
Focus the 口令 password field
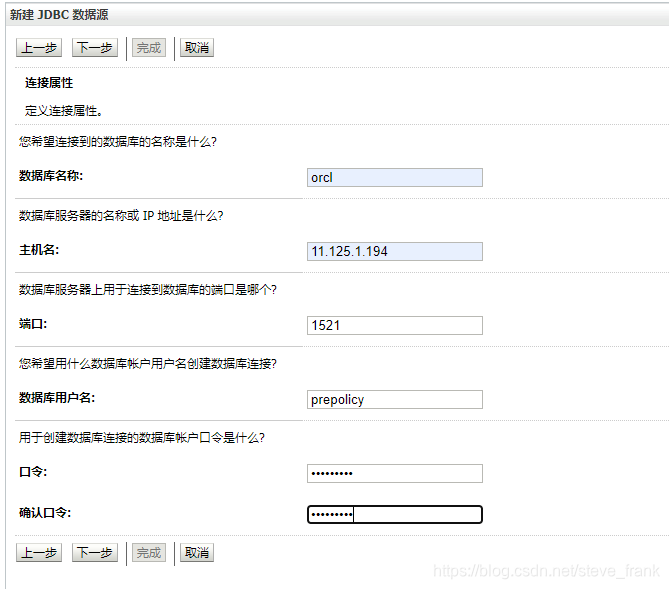click(395, 473)
